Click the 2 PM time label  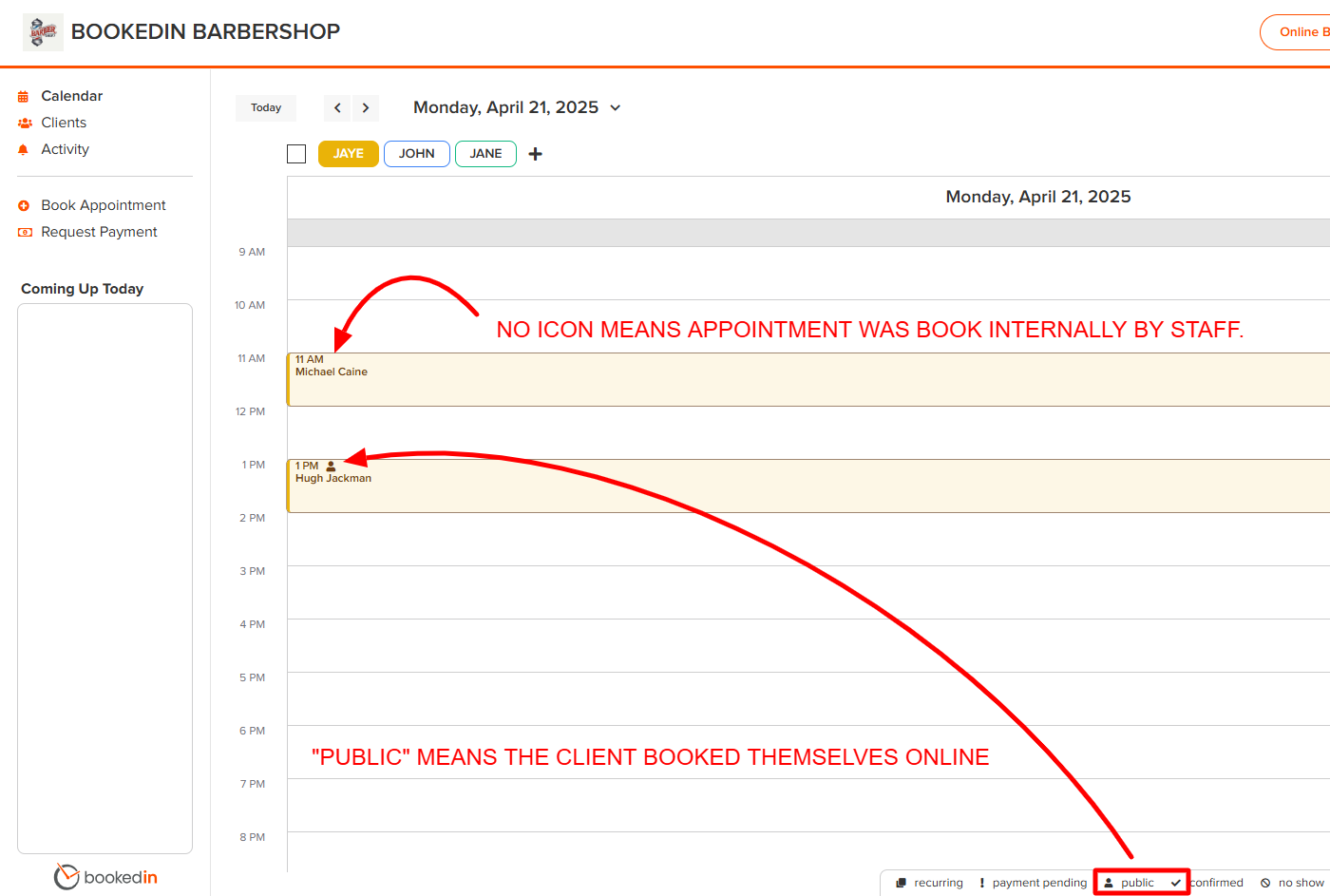pos(253,518)
